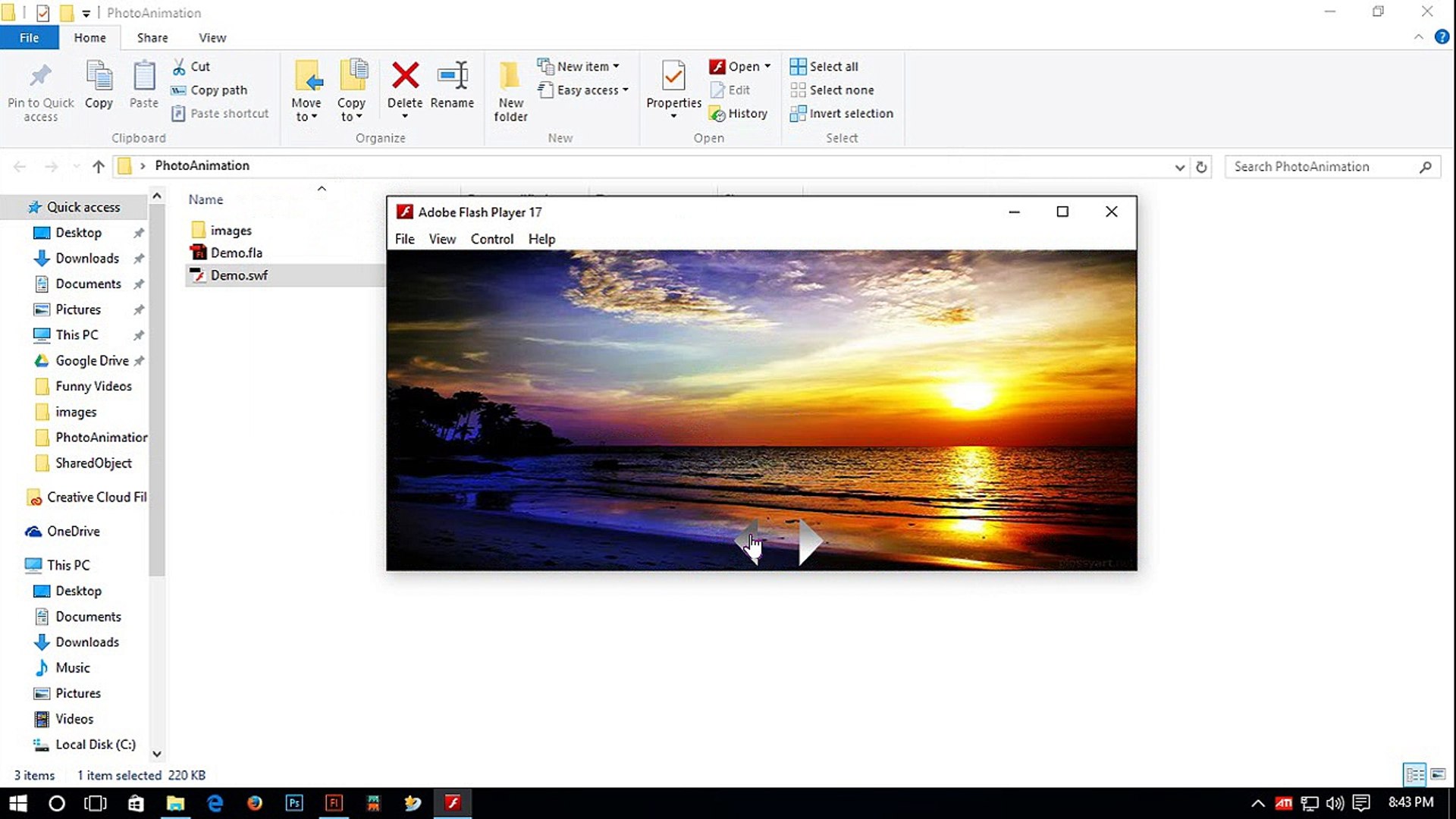Click Copy path button
The image size is (1456, 819).
pos(218,90)
